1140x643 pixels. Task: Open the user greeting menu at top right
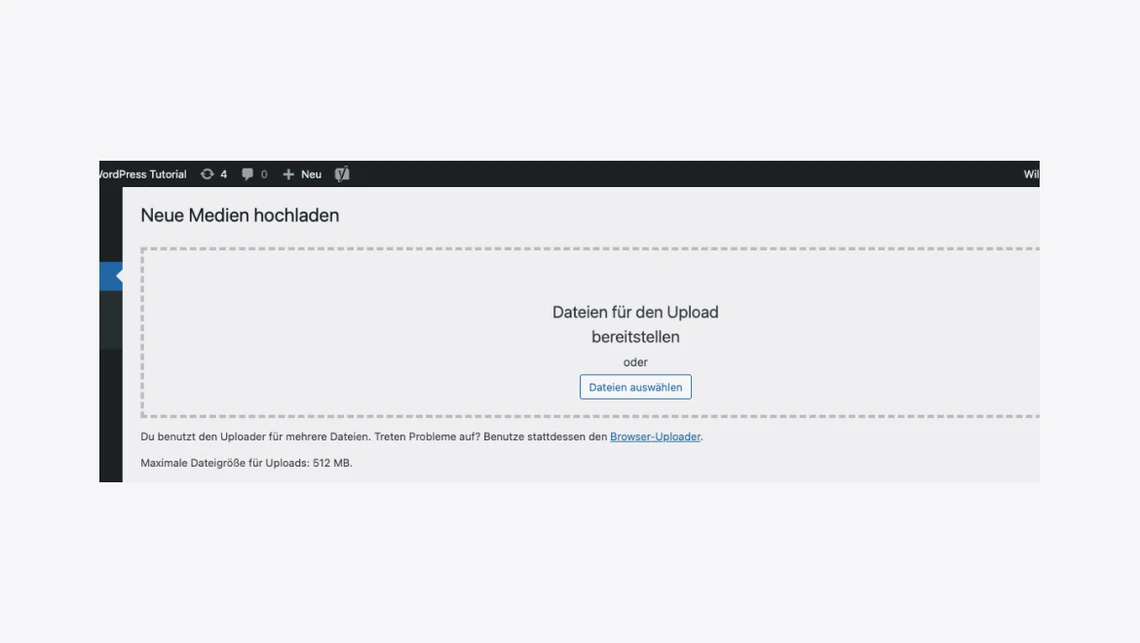pyautogui.click(x=1030, y=174)
